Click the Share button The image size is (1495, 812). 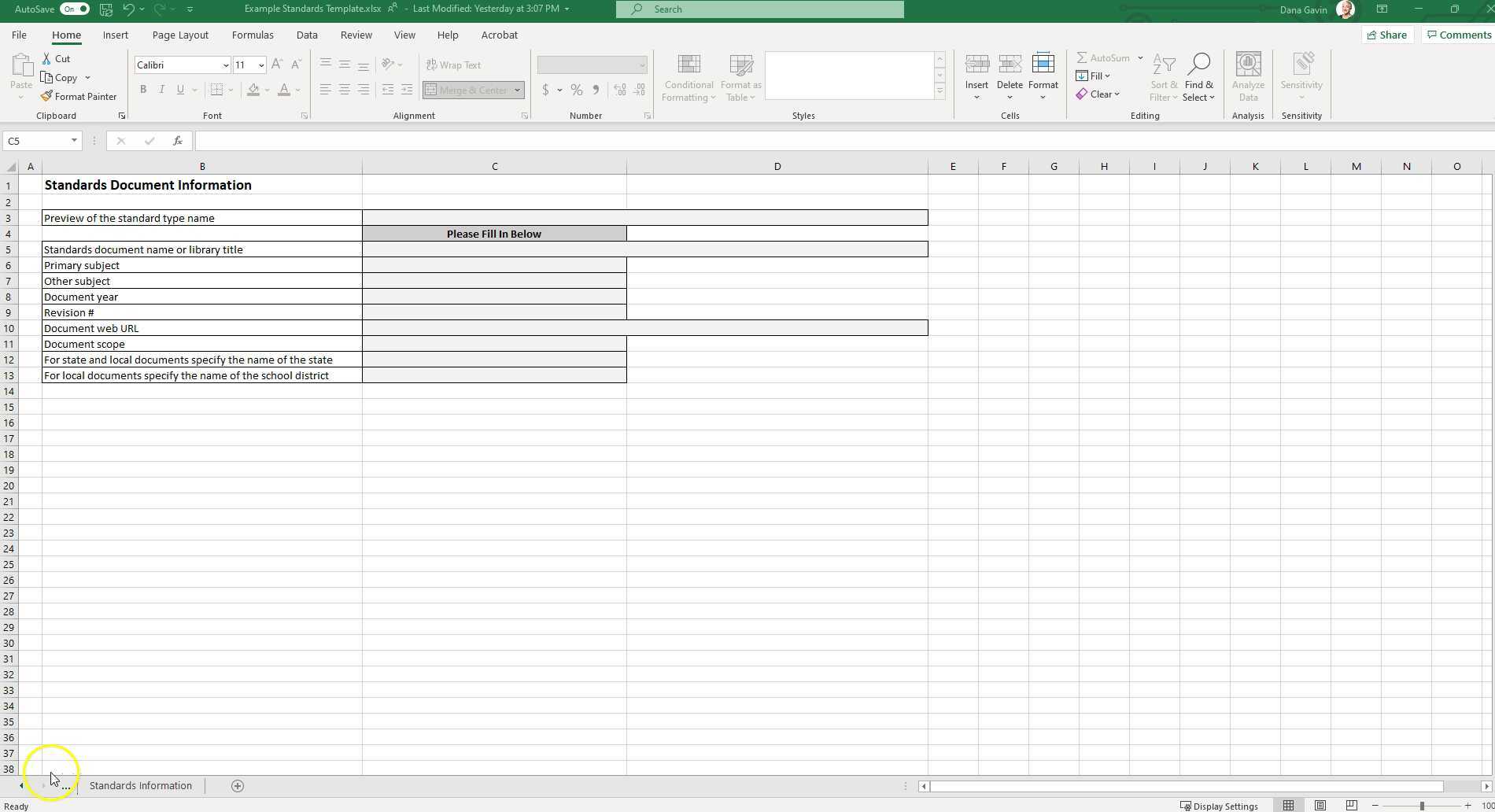click(x=1387, y=35)
